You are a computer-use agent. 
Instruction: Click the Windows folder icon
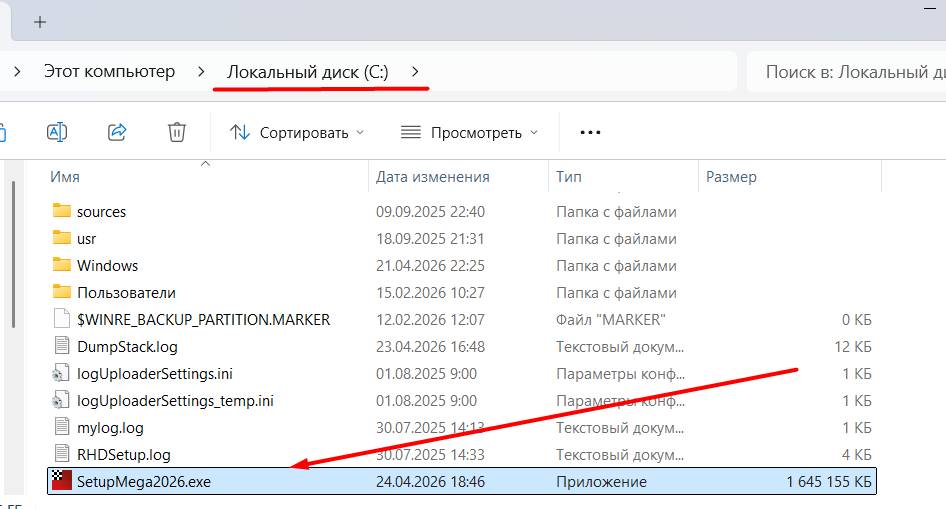click(62, 266)
